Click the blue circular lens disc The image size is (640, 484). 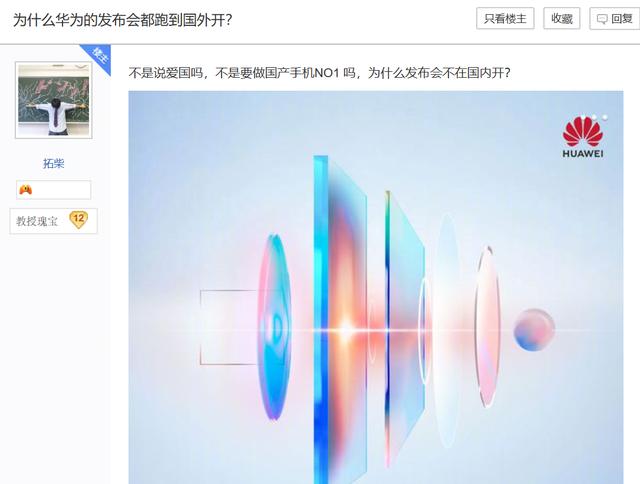click(x=274, y=326)
